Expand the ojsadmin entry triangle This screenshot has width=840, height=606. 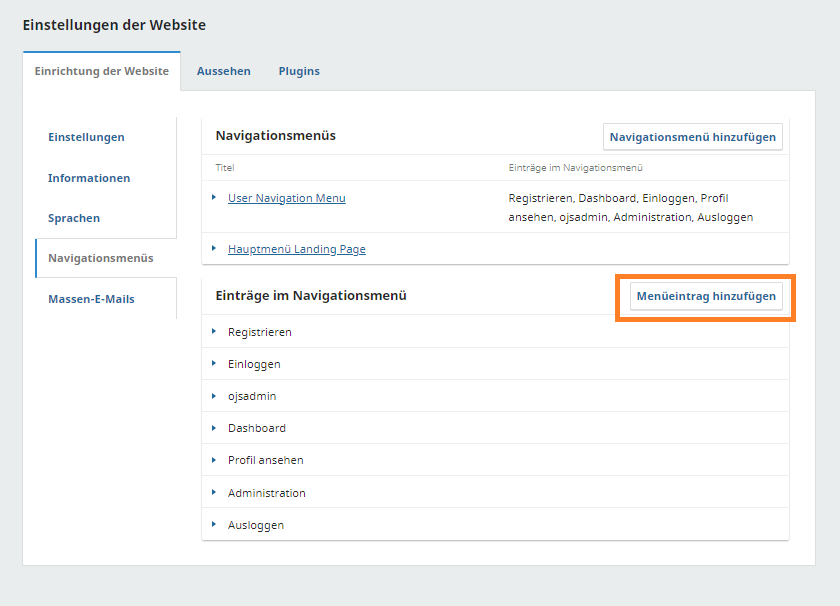point(214,396)
